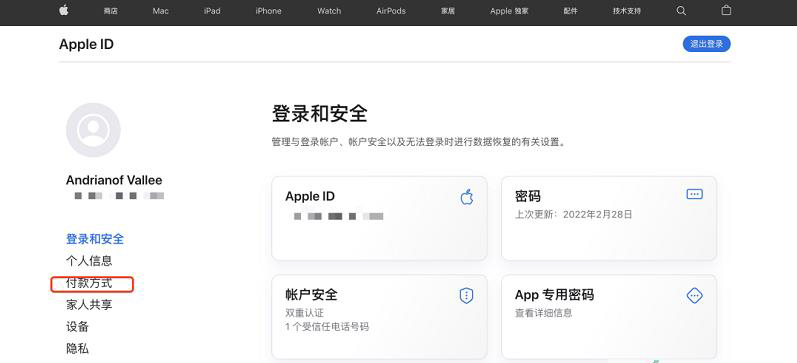Click the diamond icon in App 专用密码 card

[694, 295]
